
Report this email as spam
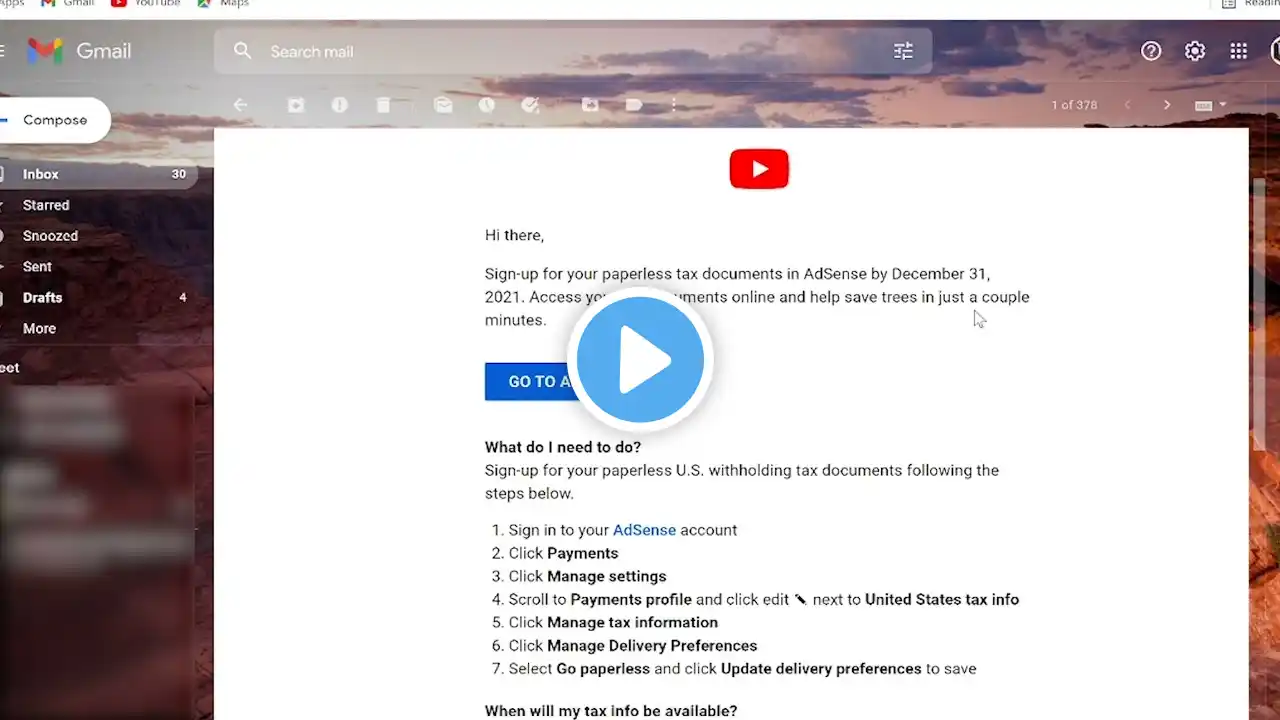pyautogui.click(x=340, y=105)
